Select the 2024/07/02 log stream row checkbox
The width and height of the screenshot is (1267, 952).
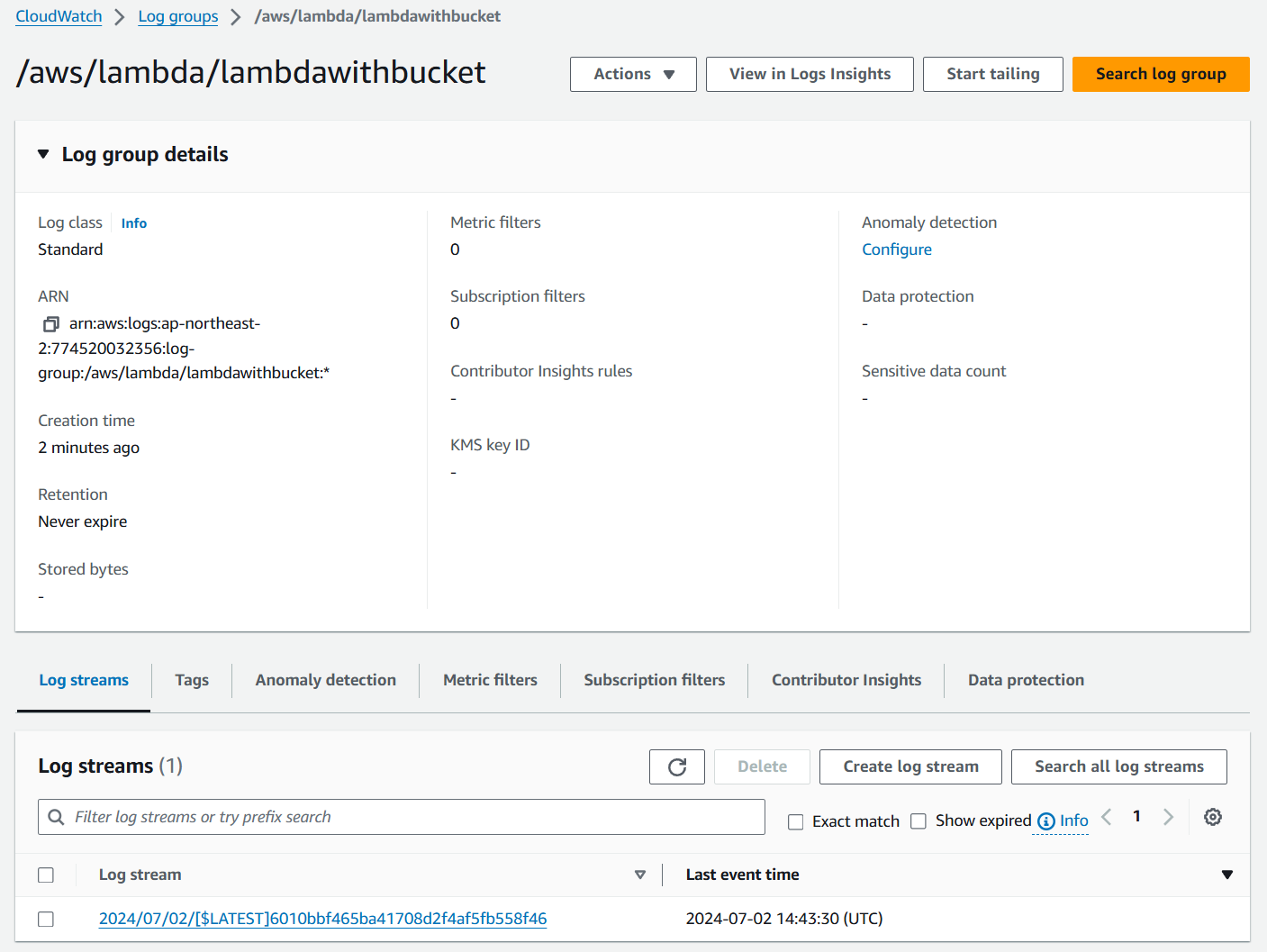pyautogui.click(x=46, y=919)
